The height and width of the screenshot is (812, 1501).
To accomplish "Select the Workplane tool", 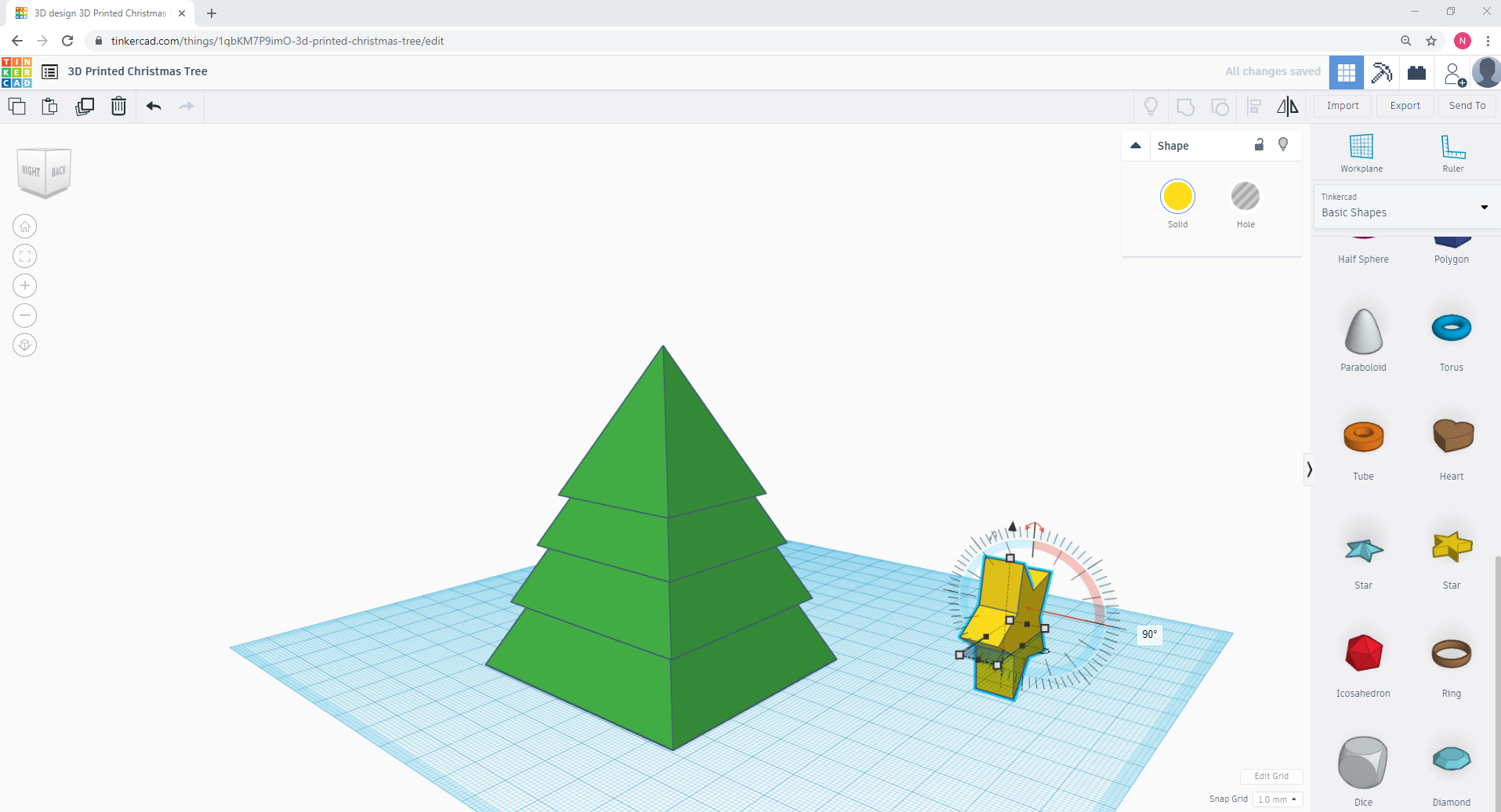I will 1361,153.
